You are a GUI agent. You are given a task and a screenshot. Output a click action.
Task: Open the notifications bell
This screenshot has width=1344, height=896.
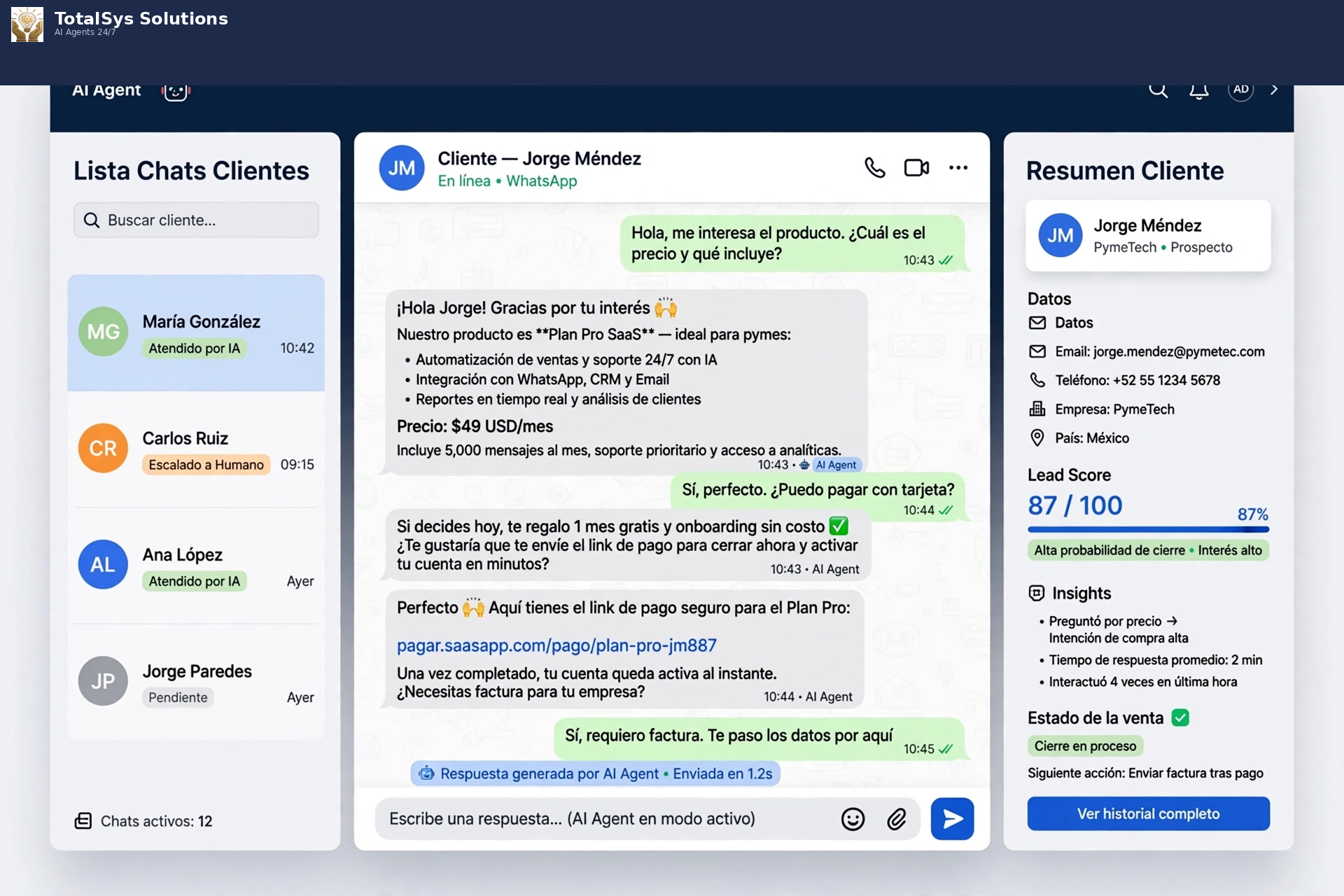pyautogui.click(x=1199, y=90)
